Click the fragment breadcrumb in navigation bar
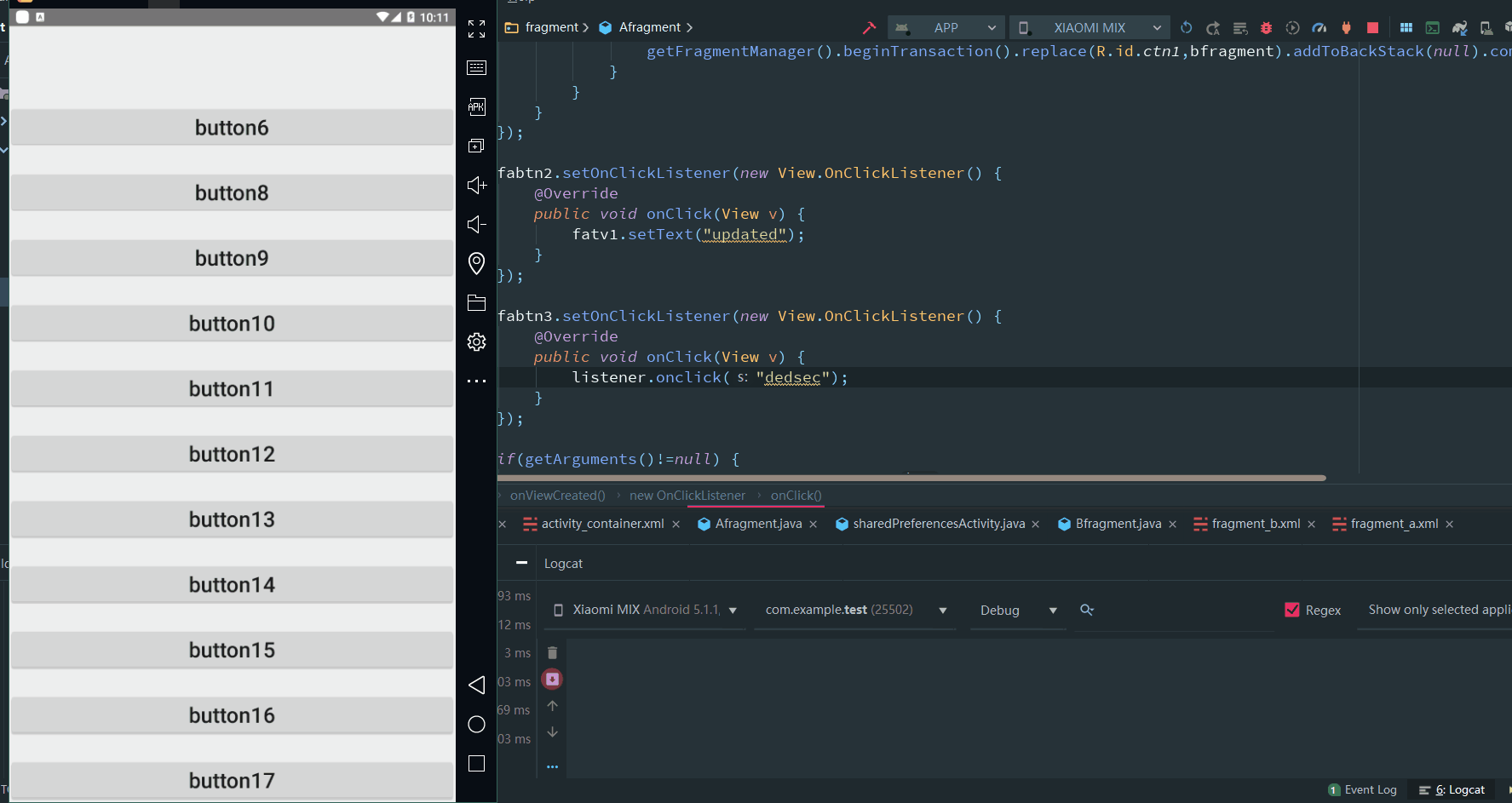Screen dimensions: 1512x803 542,28
